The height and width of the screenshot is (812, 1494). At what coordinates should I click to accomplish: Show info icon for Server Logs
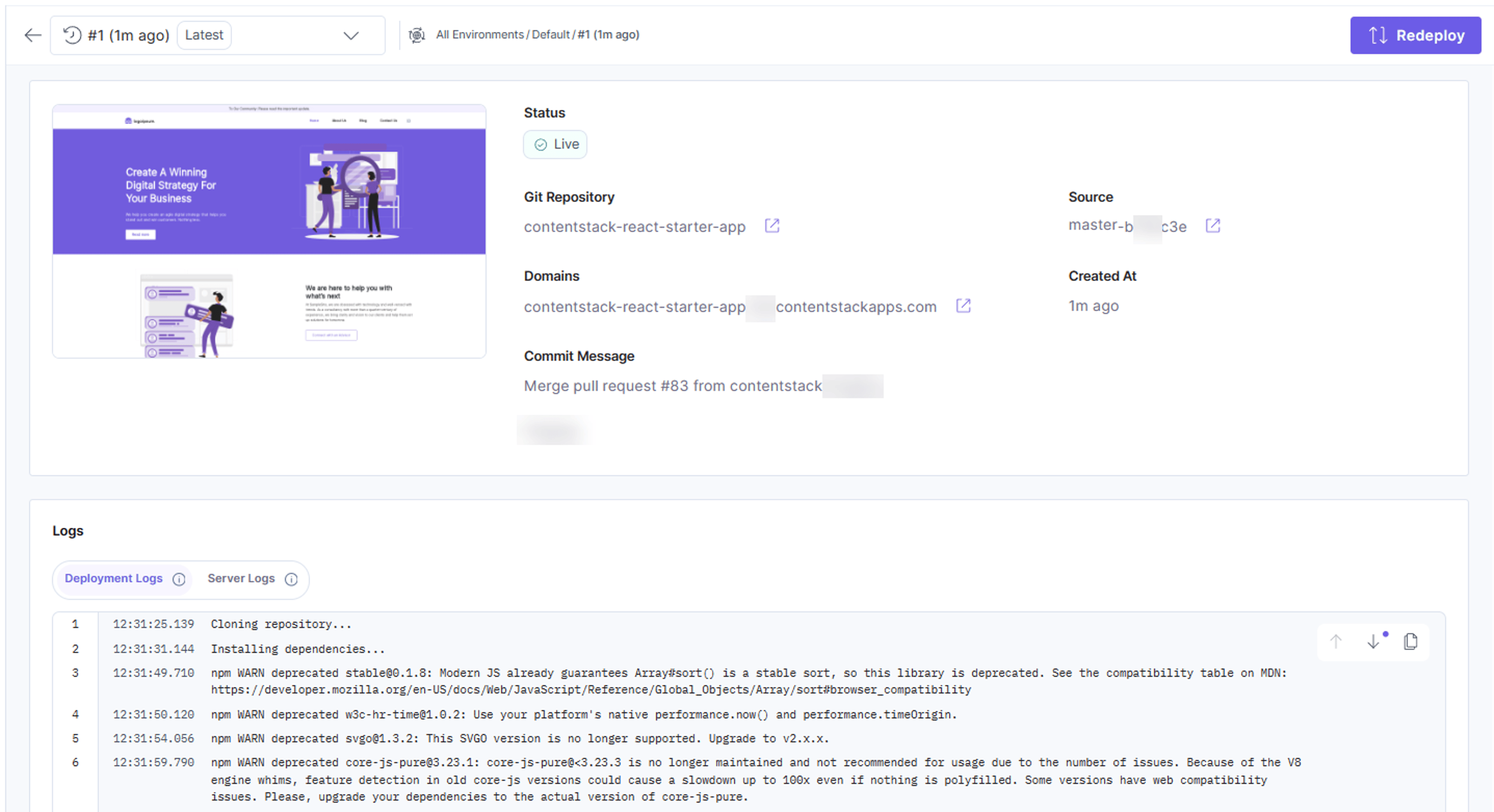291,579
